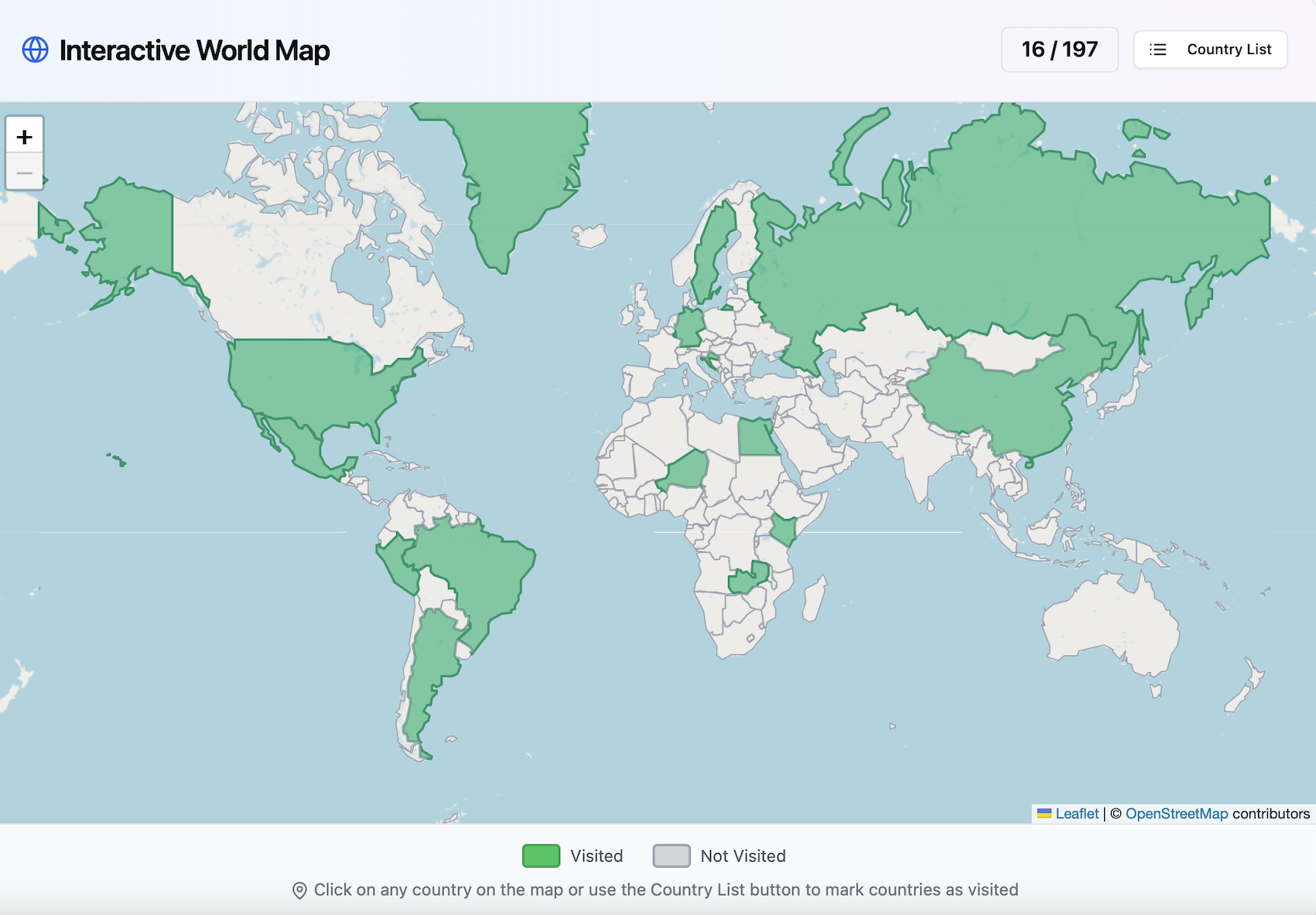Open the Country List panel
The image size is (1316, 915).
click(1210, 50)
